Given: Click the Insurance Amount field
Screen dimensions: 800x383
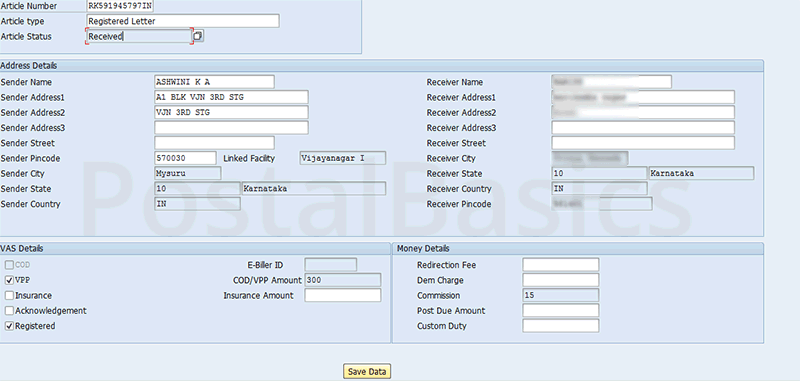Looking at the screenshot, I should (x=343, y=295).
